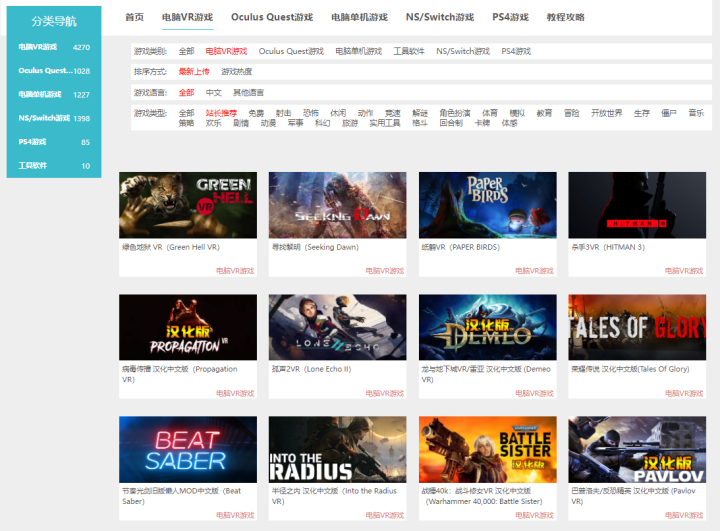Choose 工具软件 in the sidebar list

tap(32, 166)
